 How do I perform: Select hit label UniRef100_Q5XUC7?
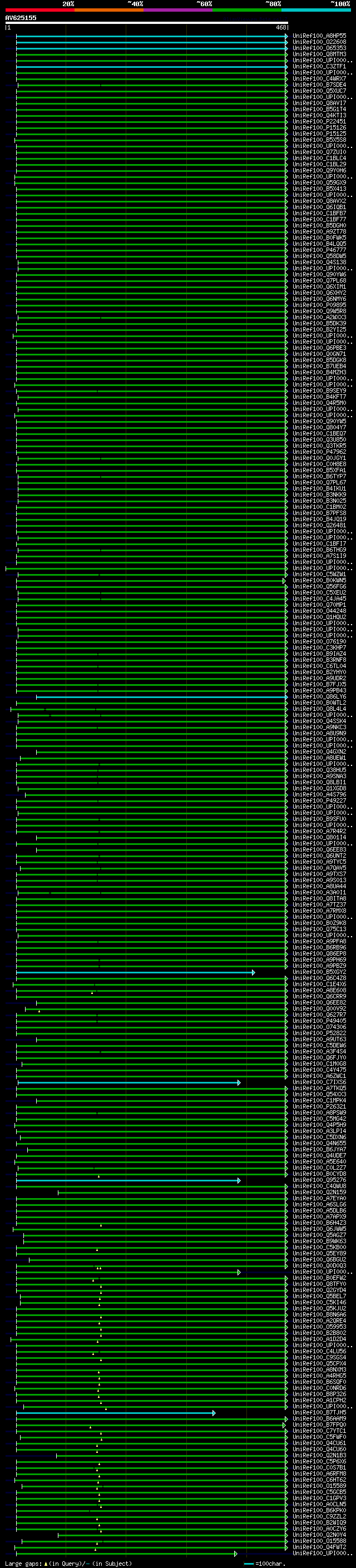[x=319, y=91]
